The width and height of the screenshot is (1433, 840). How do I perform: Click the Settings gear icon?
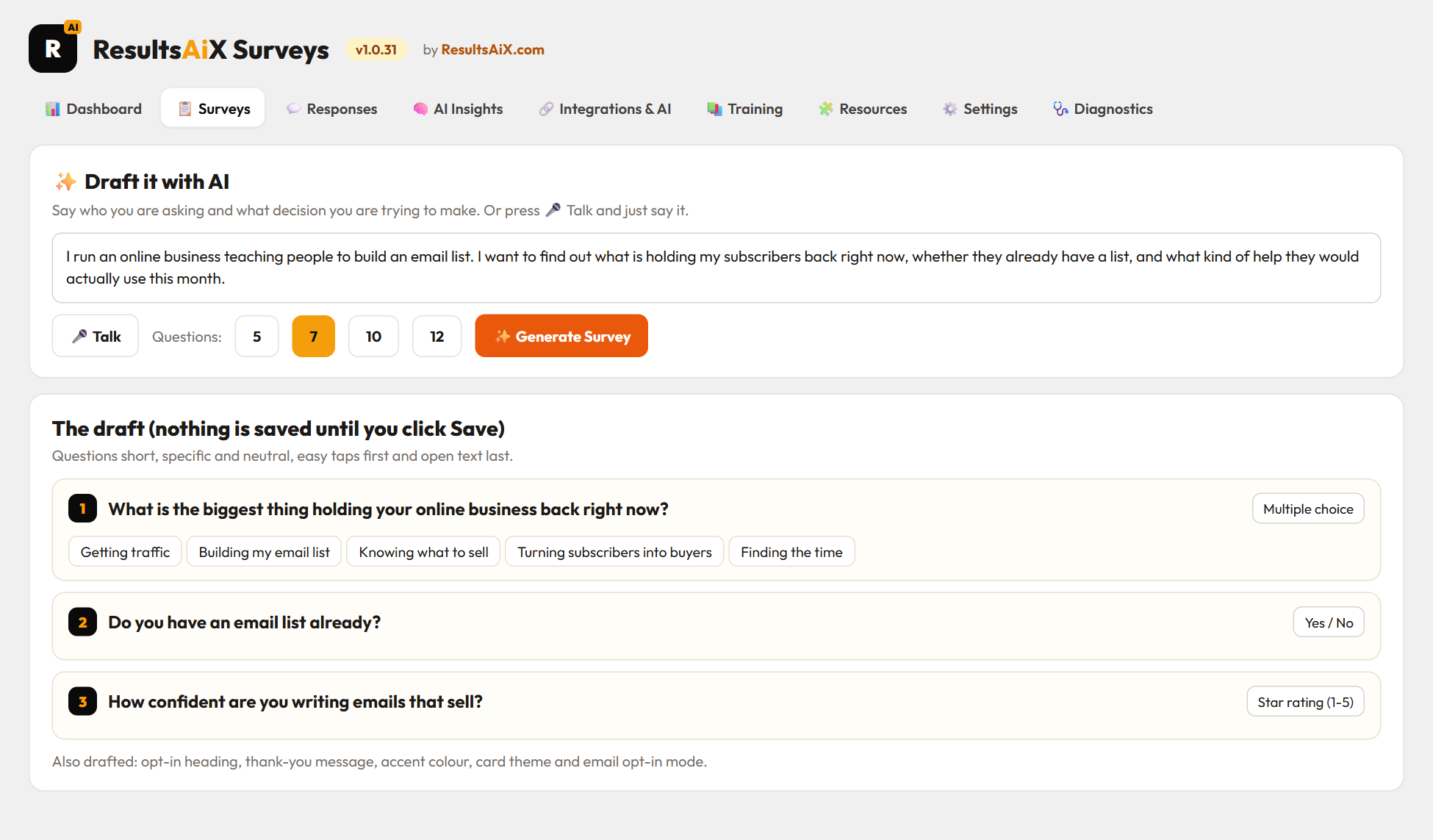950,109
